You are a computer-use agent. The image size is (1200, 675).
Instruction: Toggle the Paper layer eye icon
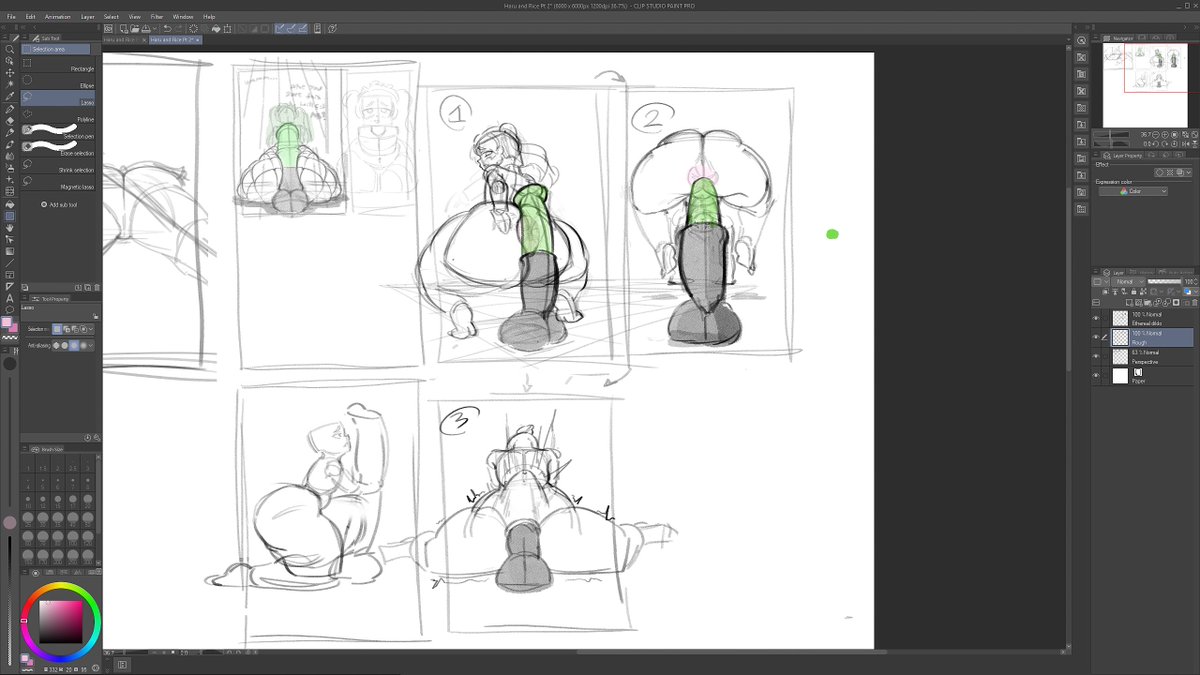pos(1096,375)
